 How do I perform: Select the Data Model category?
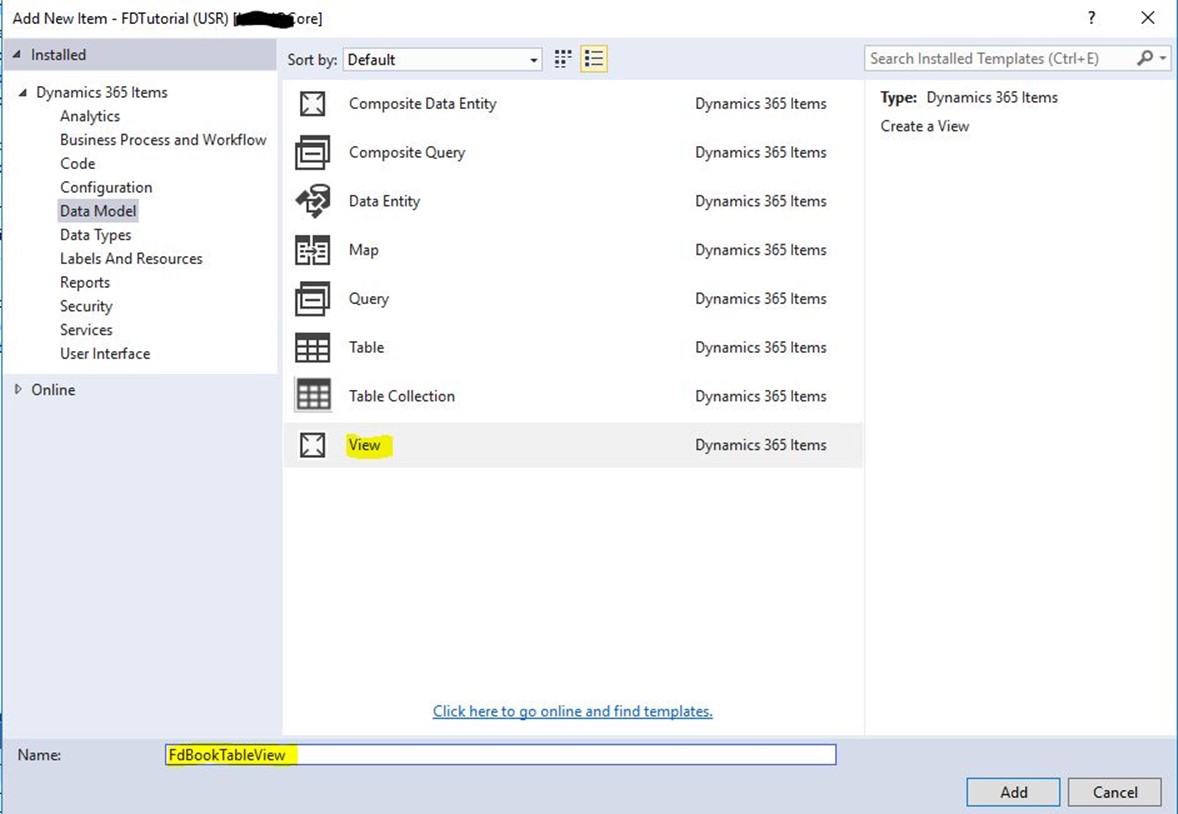click(x=98, y=211)
